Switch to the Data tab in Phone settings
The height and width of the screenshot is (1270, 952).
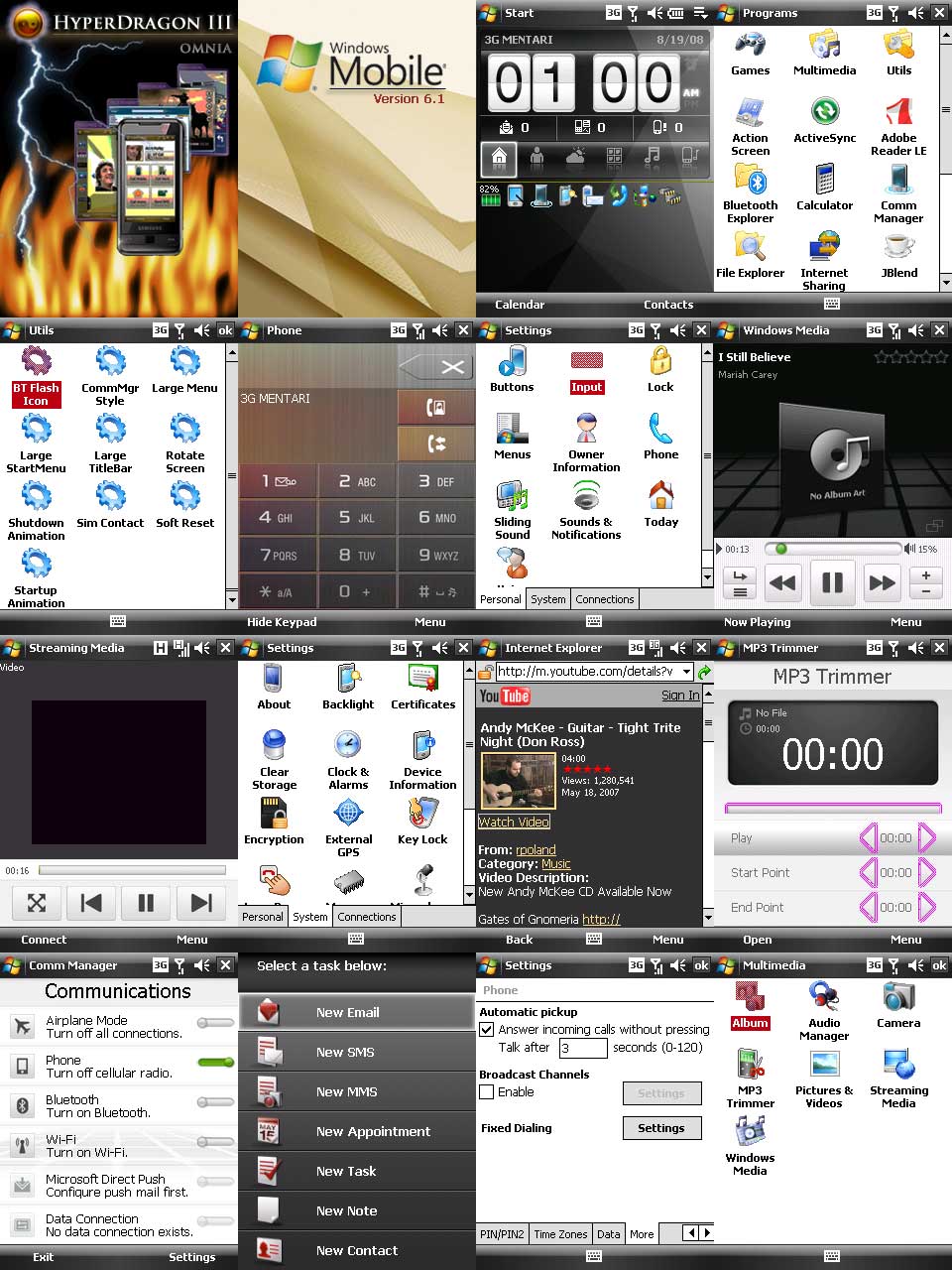coord(609,1234)
